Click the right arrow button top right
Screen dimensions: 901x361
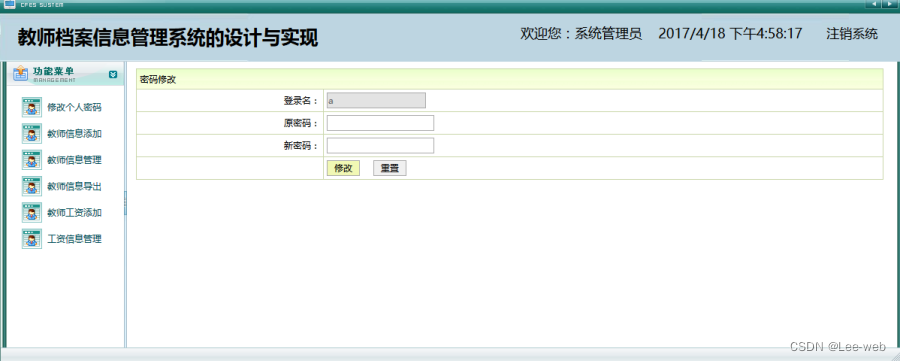(x=890, y=4)
